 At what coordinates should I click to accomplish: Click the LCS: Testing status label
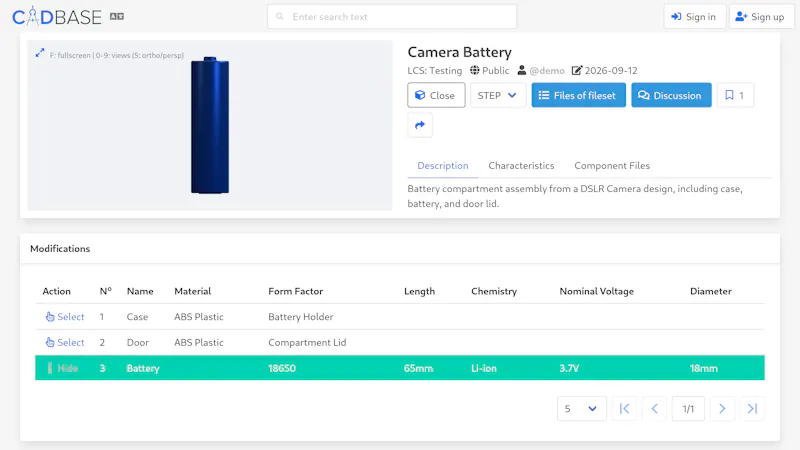(435, 70)
